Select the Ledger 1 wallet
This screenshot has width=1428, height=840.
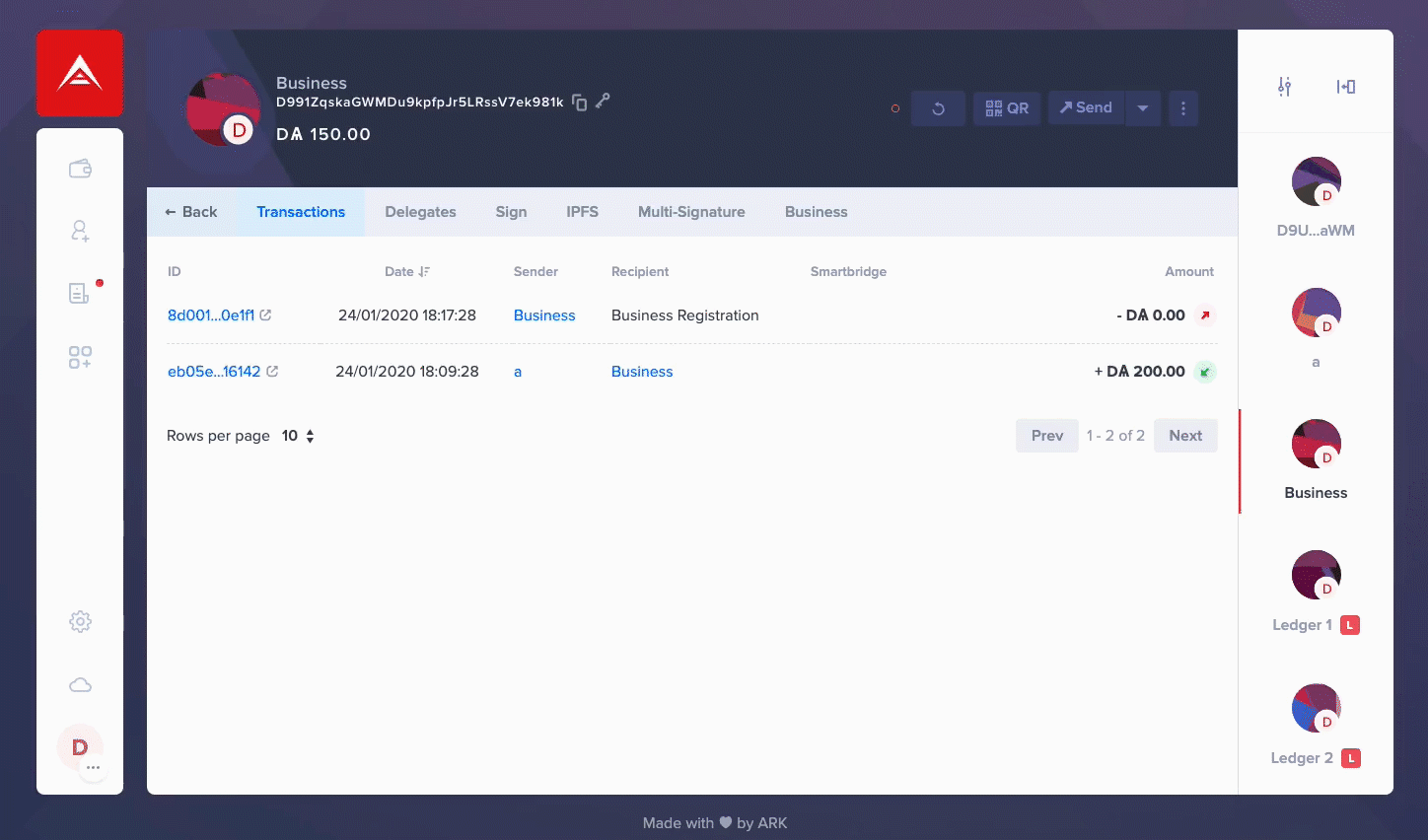tap(1316, 592)
